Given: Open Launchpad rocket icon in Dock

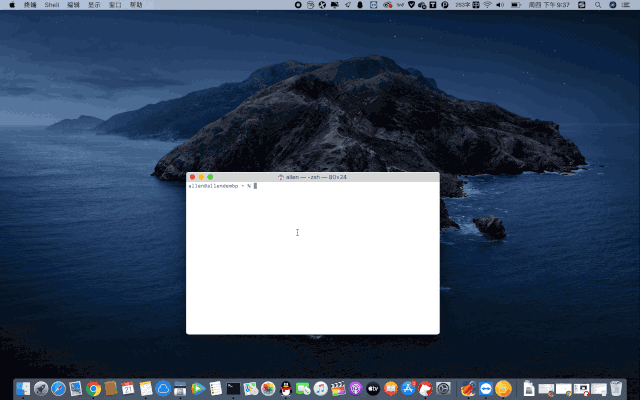Looking at the screenshot, I should pyautogui.click(x=41, y=388).
